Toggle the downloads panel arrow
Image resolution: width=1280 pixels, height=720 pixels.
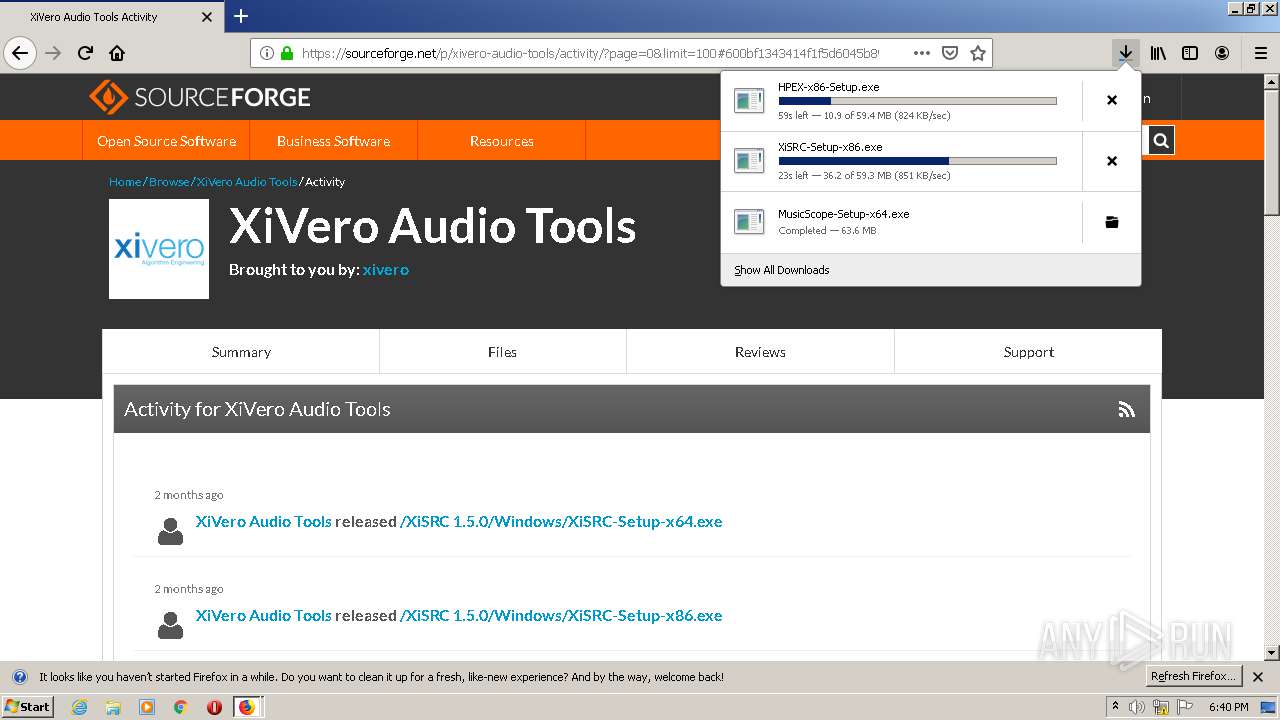click(1126, 53)
